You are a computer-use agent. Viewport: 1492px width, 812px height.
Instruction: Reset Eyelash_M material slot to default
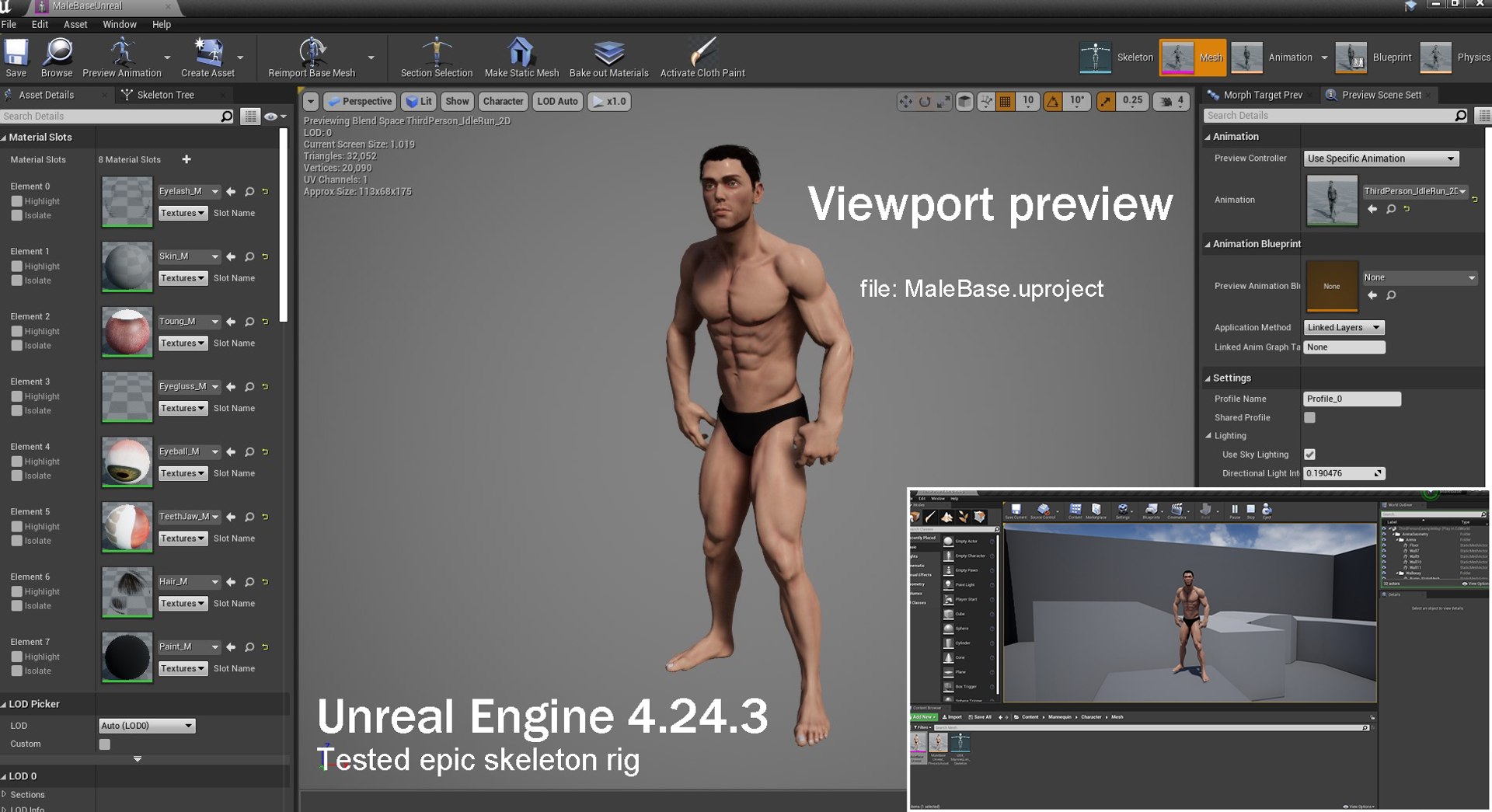click(x=265, y=191)
